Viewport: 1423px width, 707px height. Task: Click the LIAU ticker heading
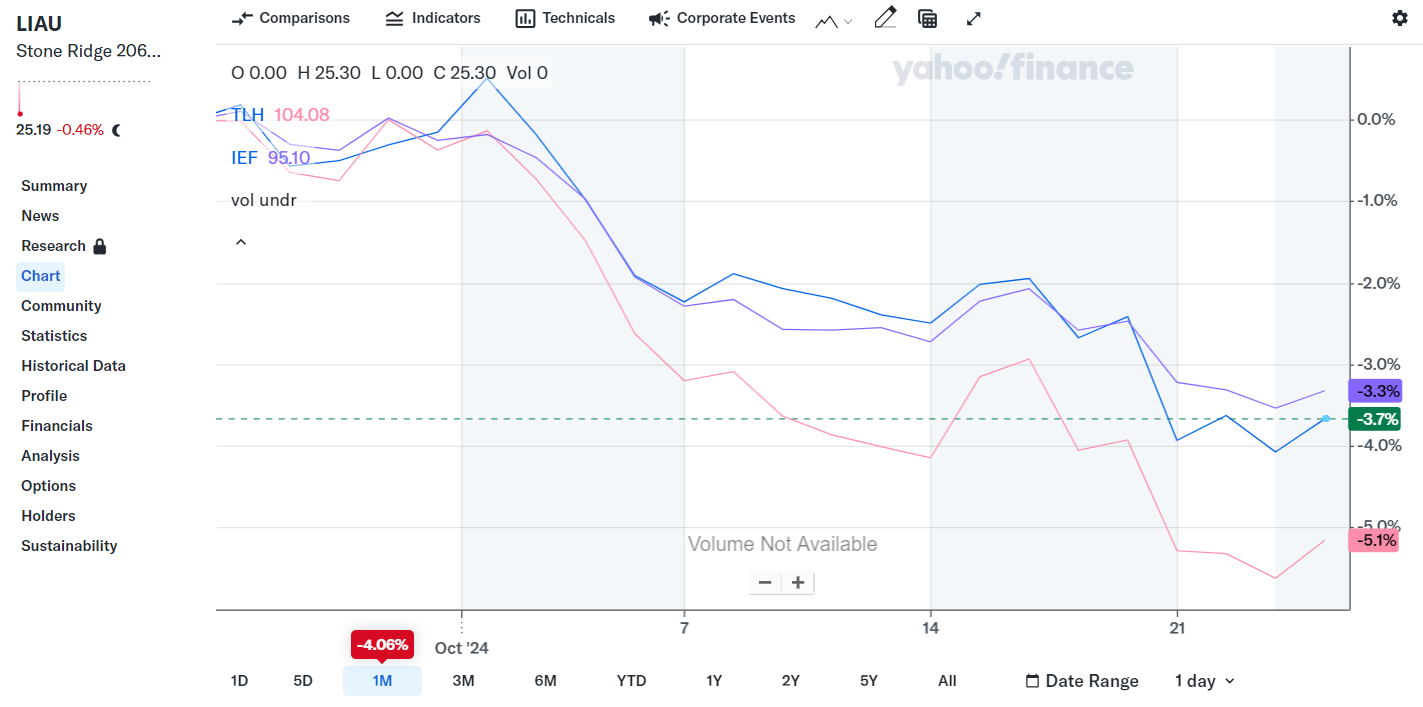point(39,24)
